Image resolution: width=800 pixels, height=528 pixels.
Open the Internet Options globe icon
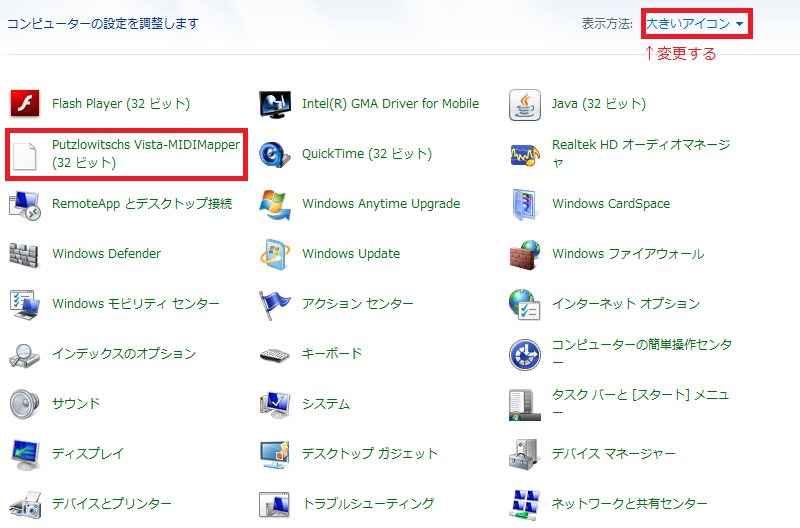click(524, 305)
